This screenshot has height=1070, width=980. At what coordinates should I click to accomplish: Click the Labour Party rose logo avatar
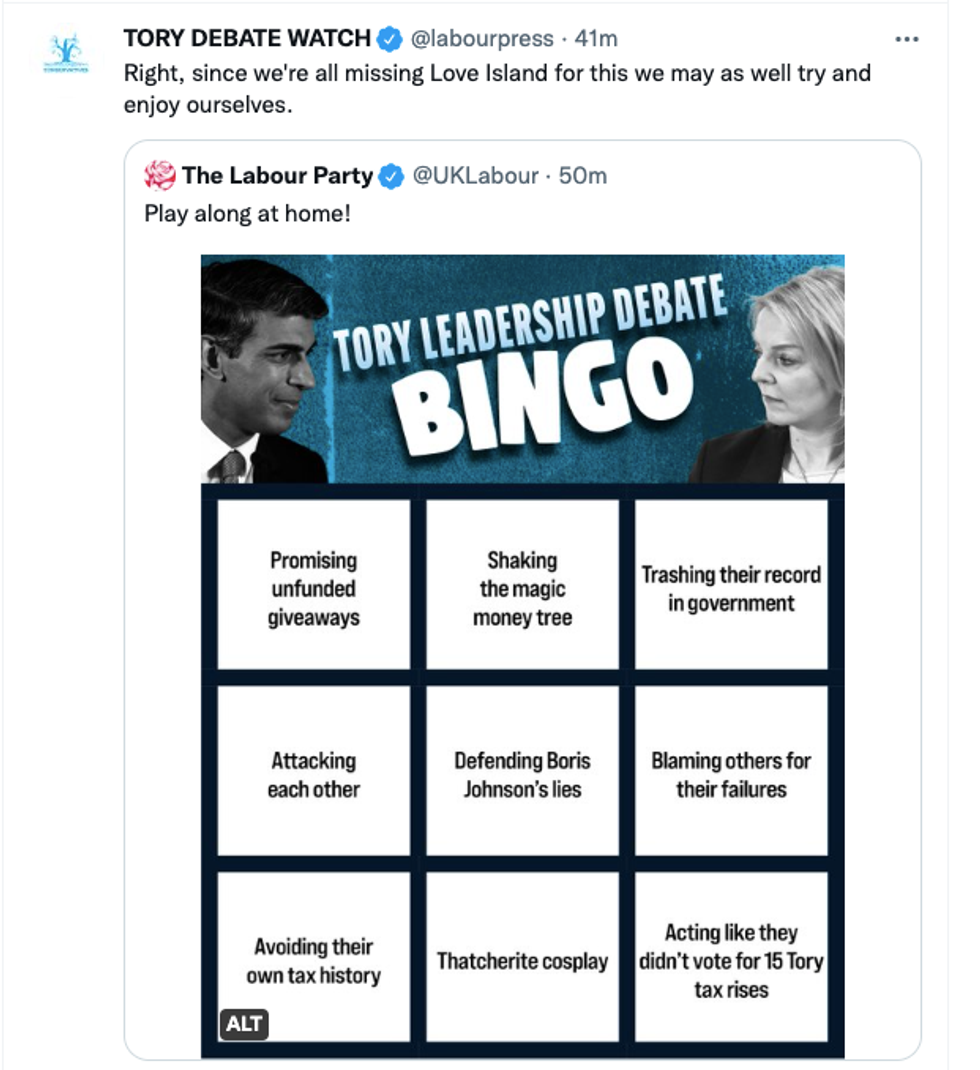(x=160, y=176)
